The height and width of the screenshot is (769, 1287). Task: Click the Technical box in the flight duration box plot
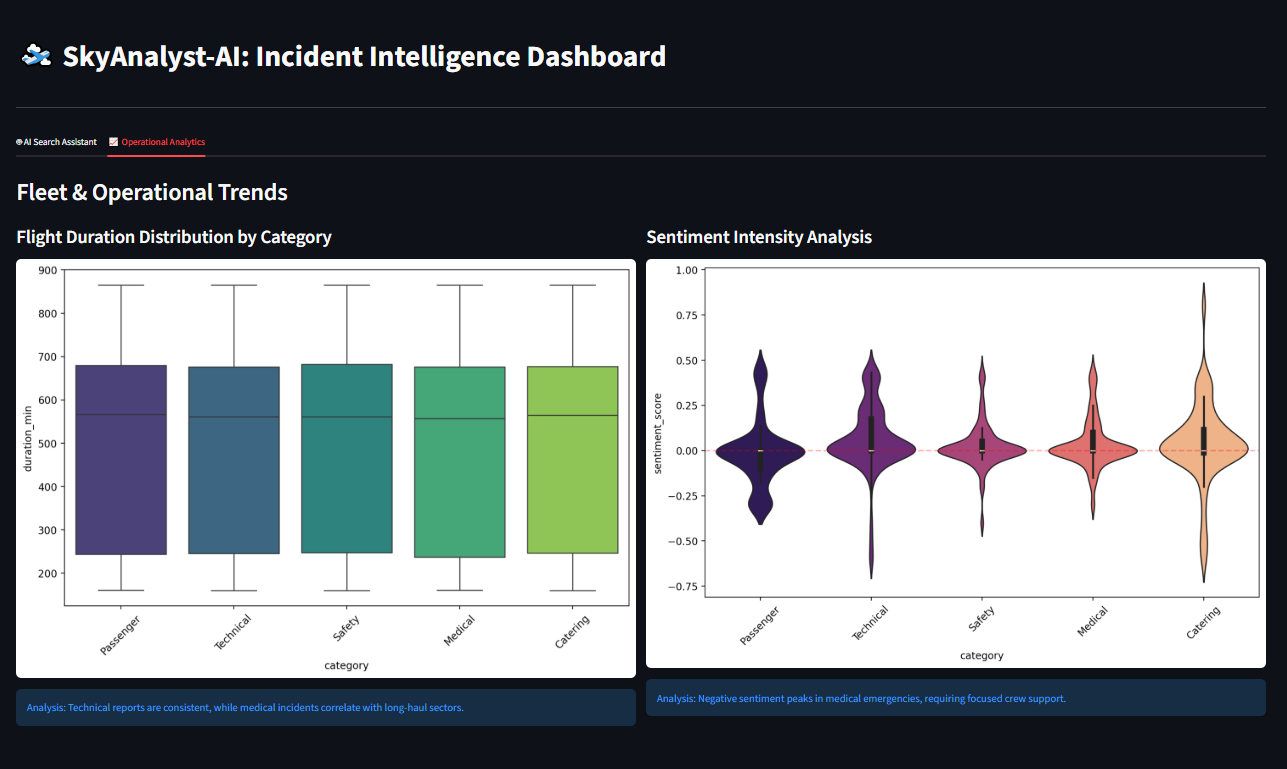pyautogui.click(x=234, y=460)
